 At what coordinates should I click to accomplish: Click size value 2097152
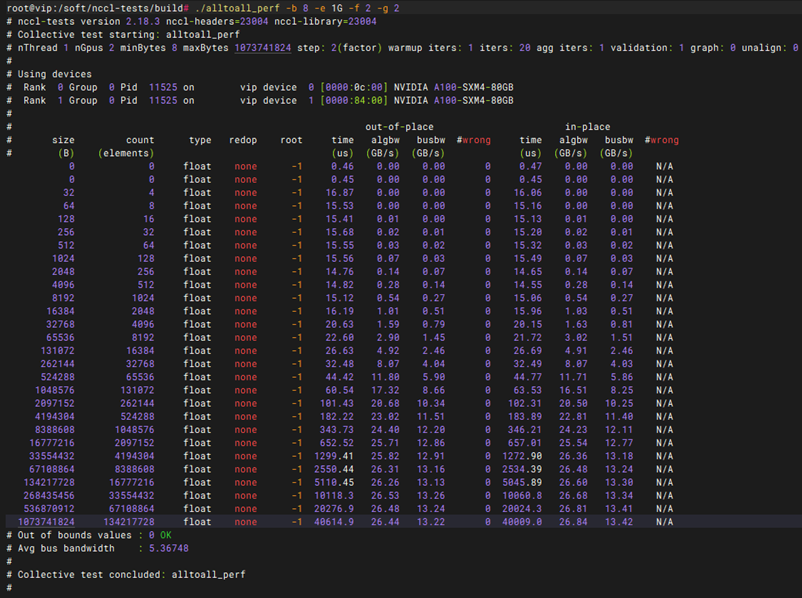tap(55, 404)
